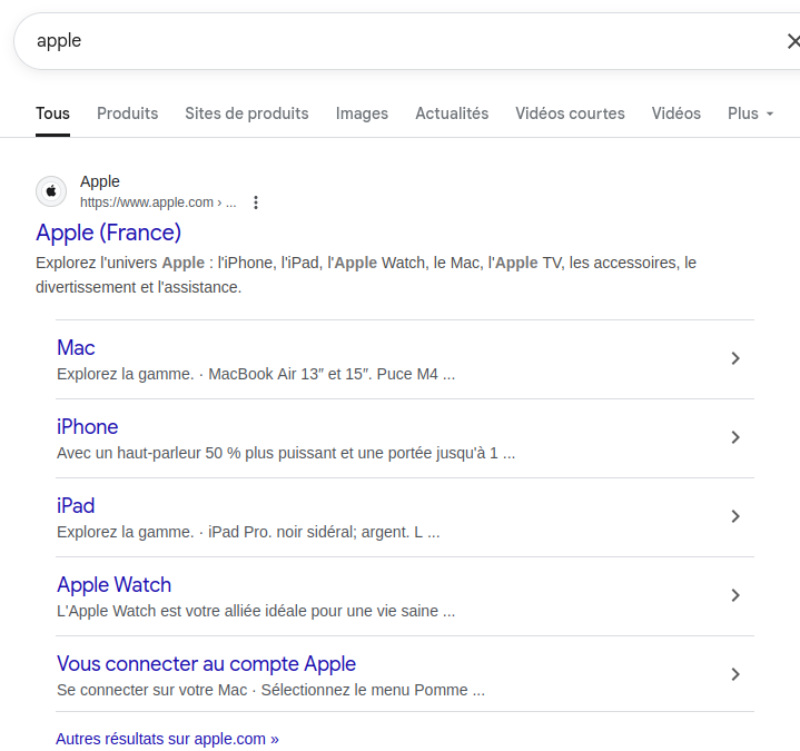Switch to the Actualités tab

pos(451,113)
